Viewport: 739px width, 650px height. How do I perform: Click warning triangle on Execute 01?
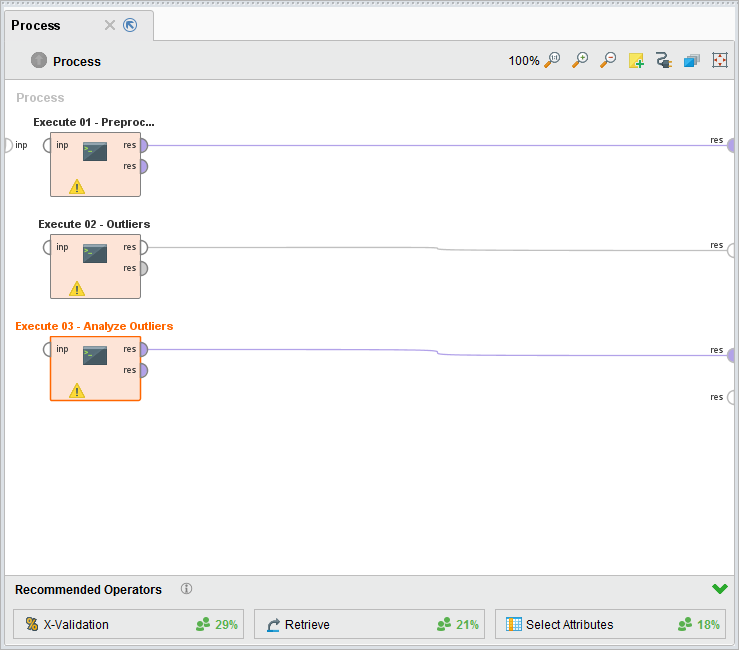77,187
